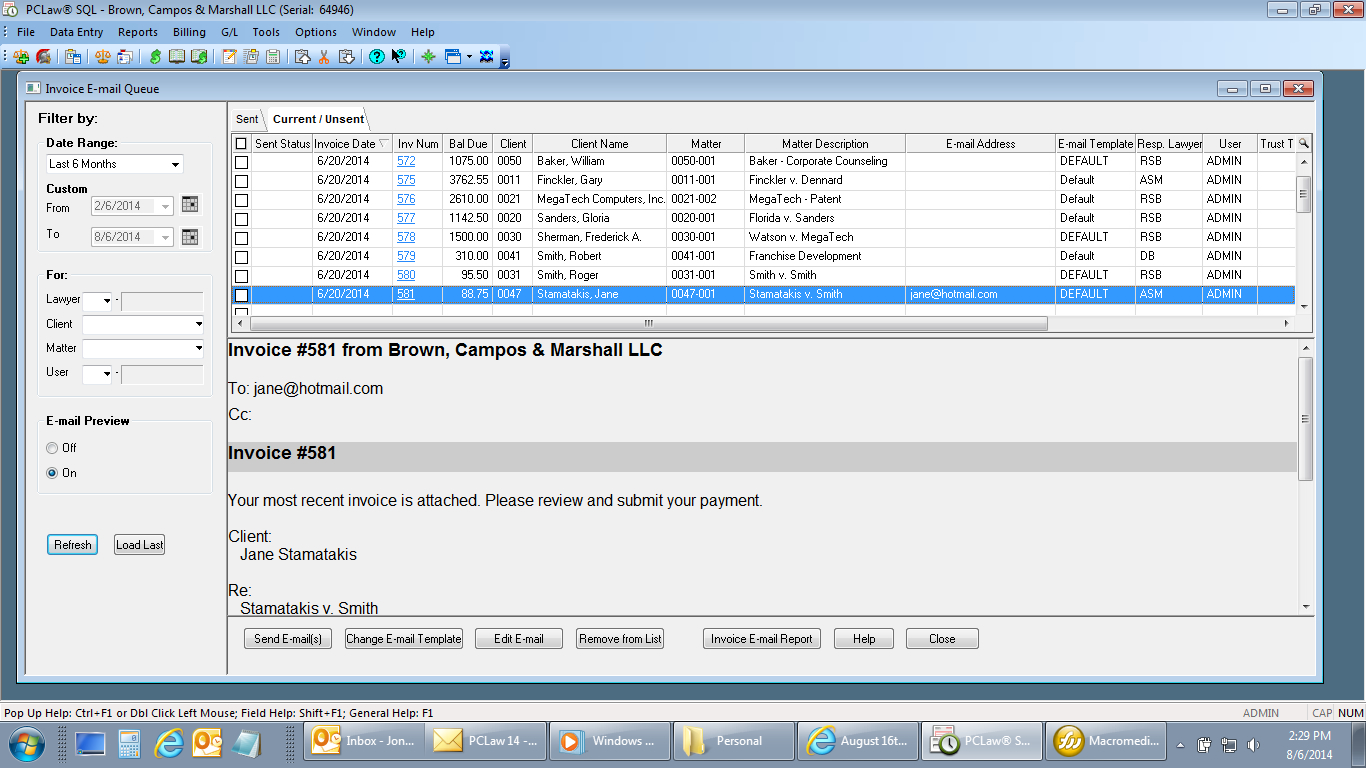1366x768 pixels.
Task: Expand the Client filter dropdown
Action: tap(198, 325)
